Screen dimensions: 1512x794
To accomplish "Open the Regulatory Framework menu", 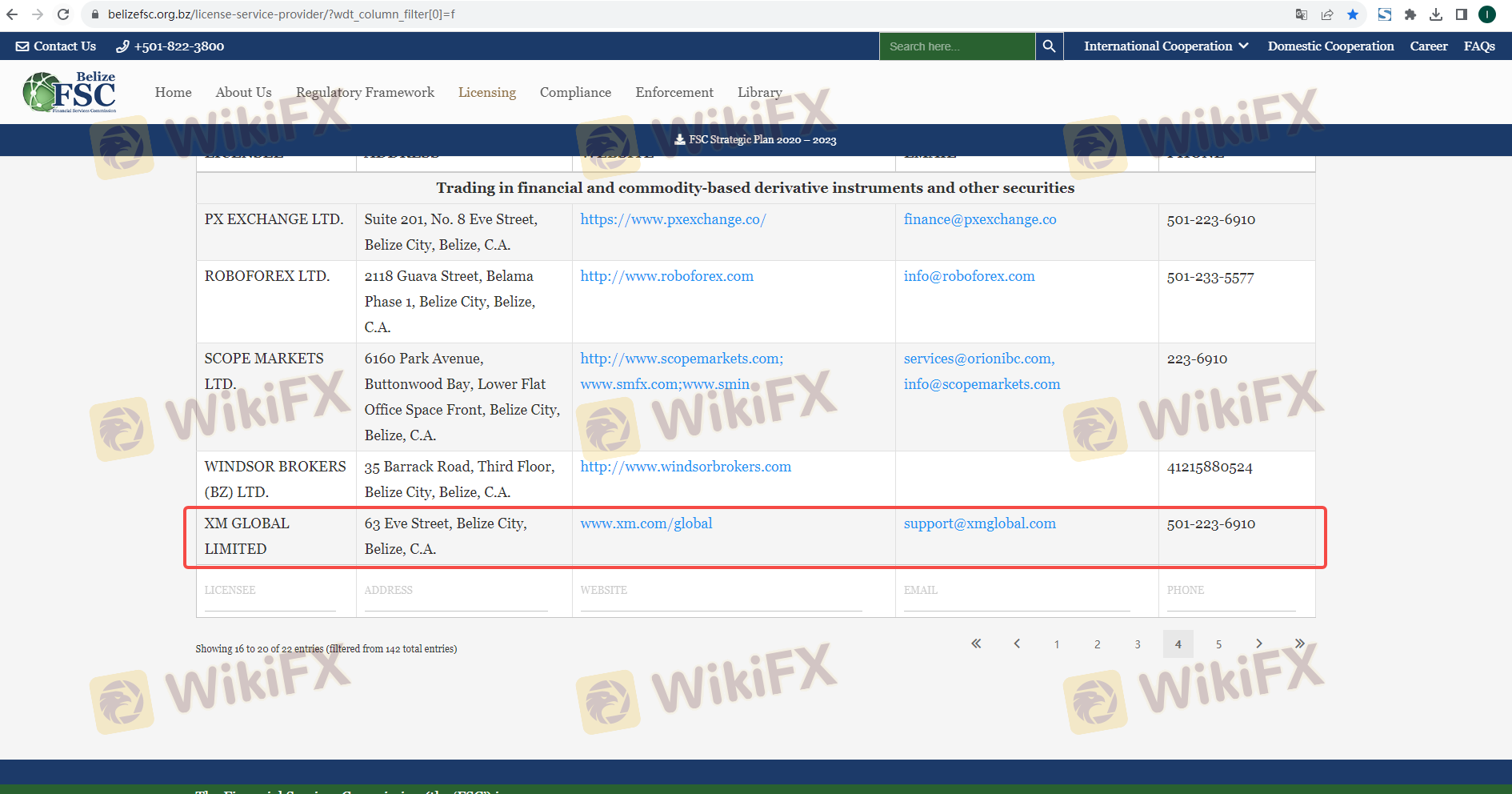I will (365, 93).
